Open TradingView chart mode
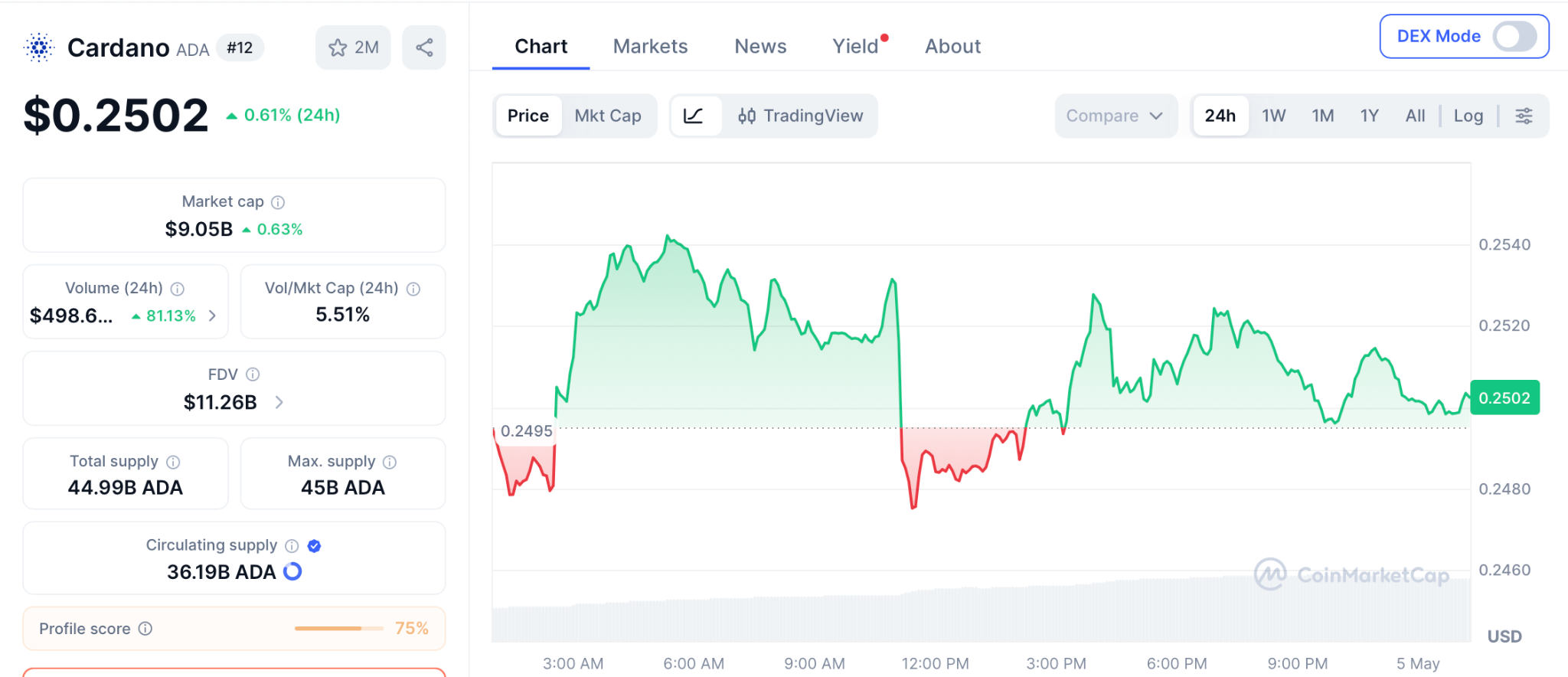This screenshot has width=1568, height=677. (x=800, y=116)
